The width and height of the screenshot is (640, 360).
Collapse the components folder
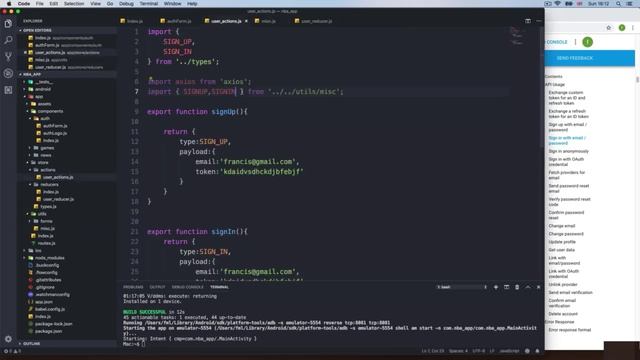[50, 111]
